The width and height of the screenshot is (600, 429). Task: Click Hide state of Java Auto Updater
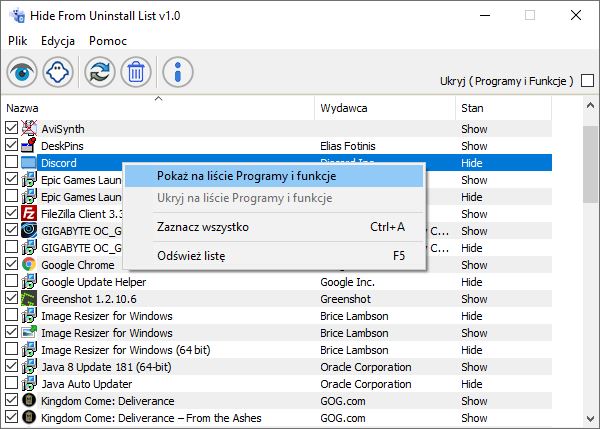pyautogui.click(x=471, y=384)
